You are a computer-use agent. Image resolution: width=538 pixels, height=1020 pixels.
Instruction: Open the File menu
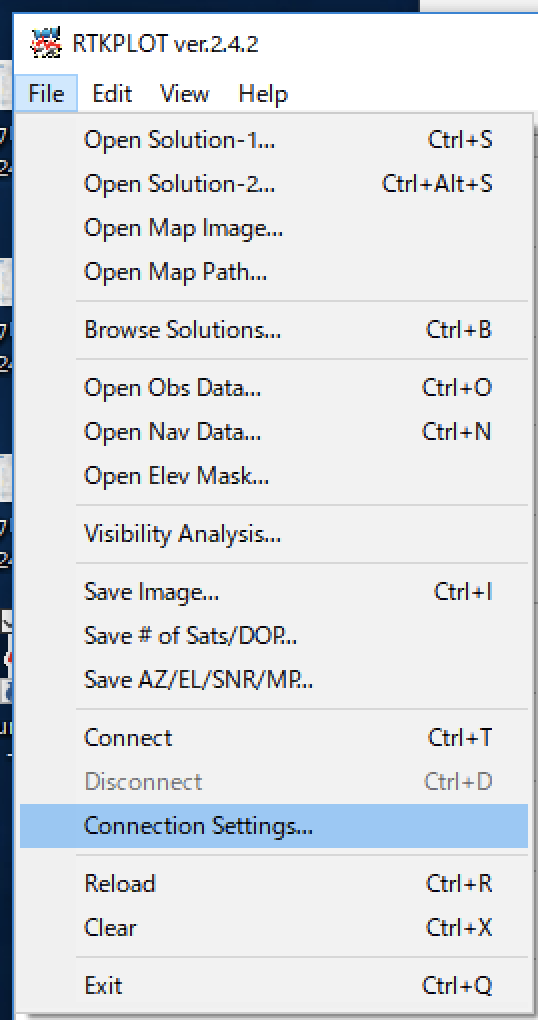pyautogui.click(x=46, y=94)
